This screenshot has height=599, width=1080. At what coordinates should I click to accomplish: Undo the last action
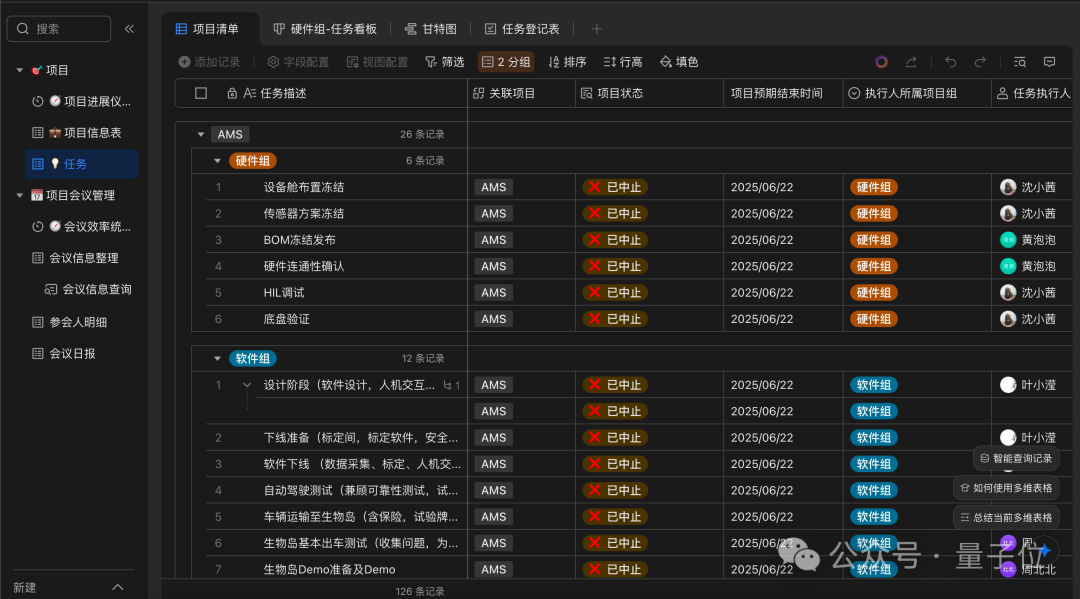(951, 62)
